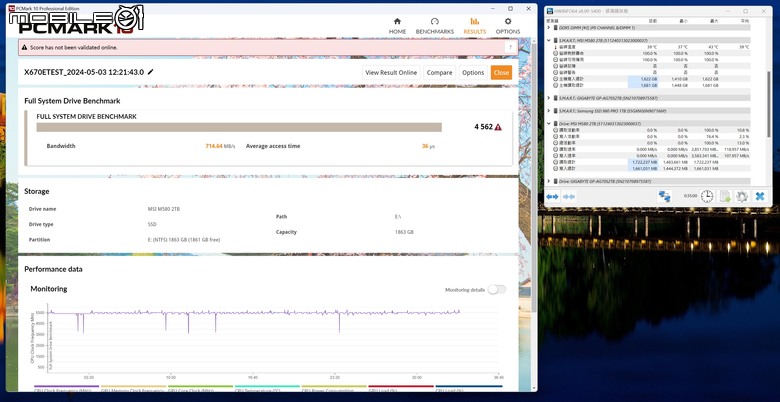The image size is (780, 402).
Task: Click the warning triangle in the validation banner
Action: click(24, 48)
